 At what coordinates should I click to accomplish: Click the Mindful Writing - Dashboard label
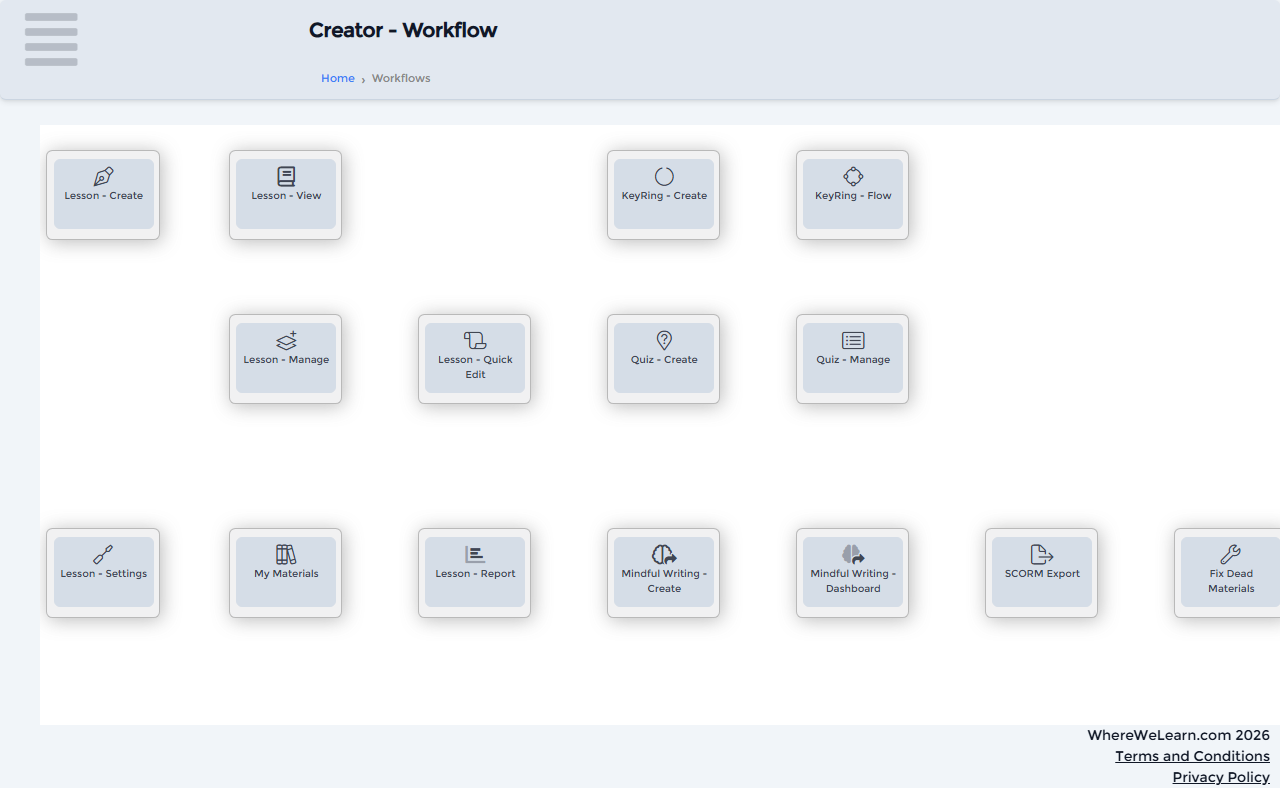click(x=853, y=581)
